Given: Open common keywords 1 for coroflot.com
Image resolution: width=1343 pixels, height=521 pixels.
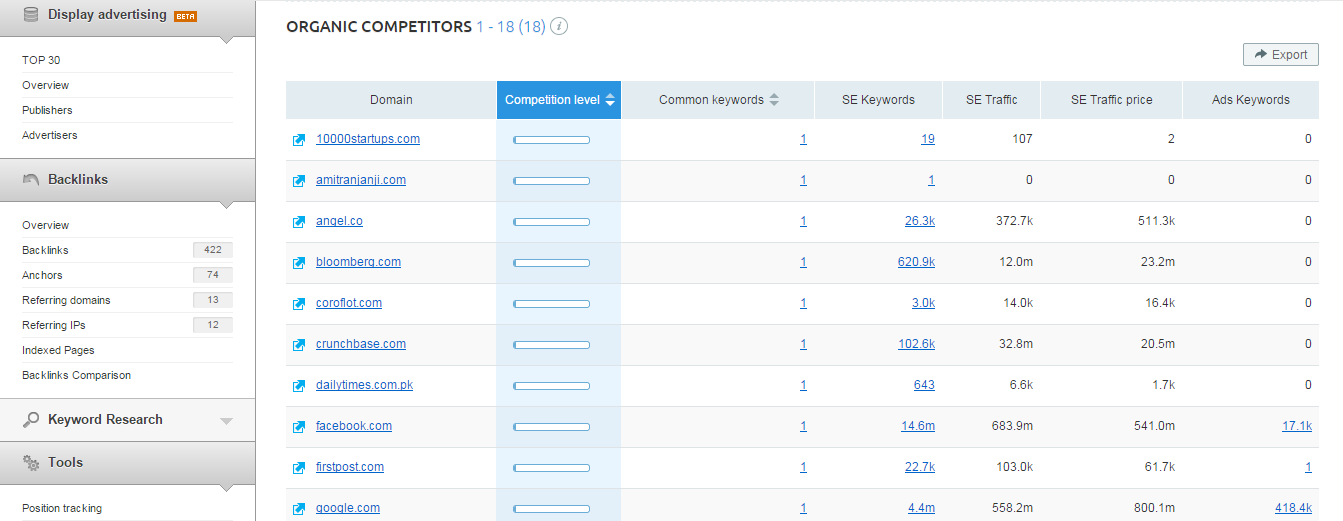Looking at the screenshot, I should pos(803,303).
